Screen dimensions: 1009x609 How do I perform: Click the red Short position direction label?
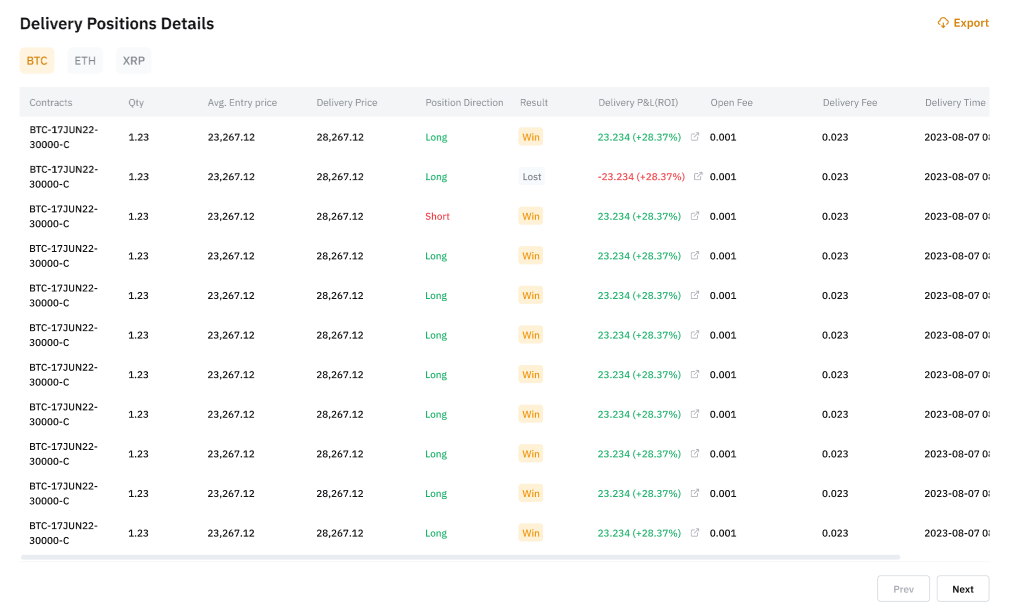tap(437, 216)
